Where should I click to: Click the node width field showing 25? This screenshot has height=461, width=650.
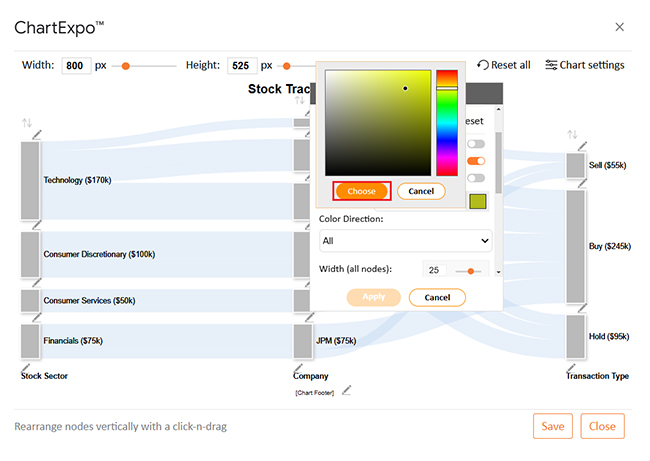click(435, 270)
